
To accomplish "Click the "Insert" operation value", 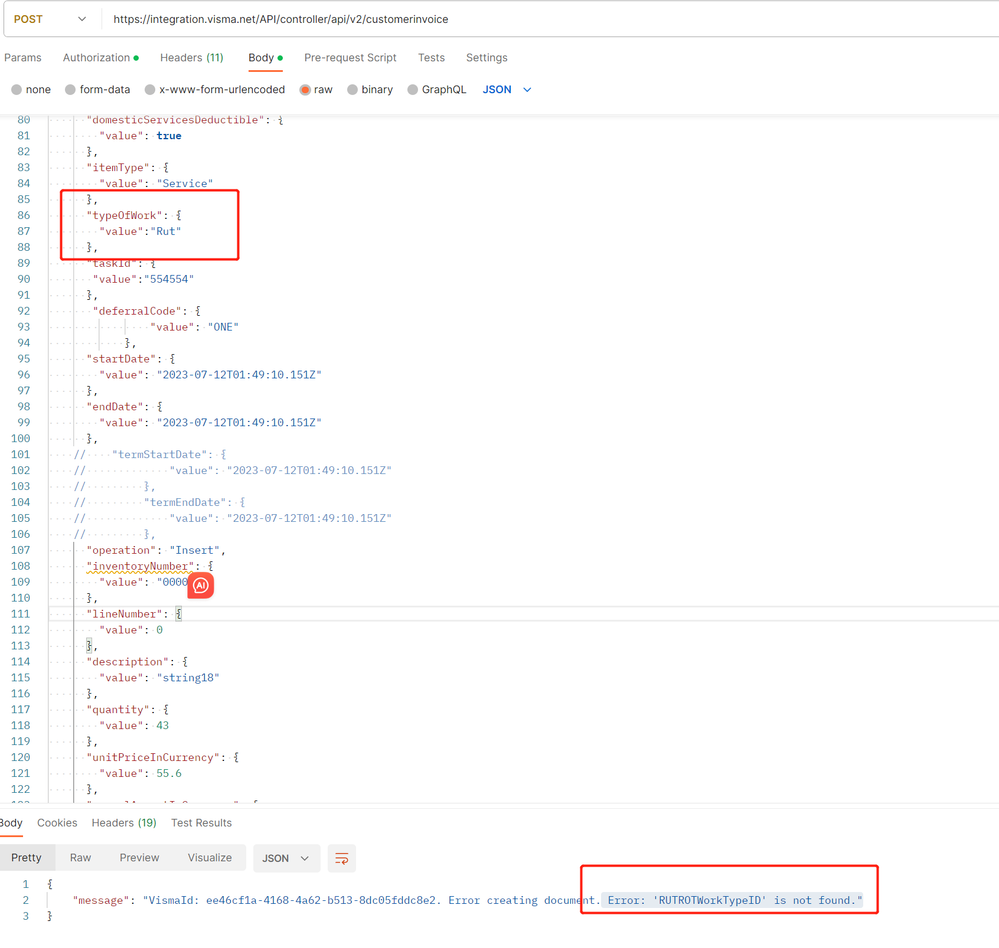I will point(194,550).
